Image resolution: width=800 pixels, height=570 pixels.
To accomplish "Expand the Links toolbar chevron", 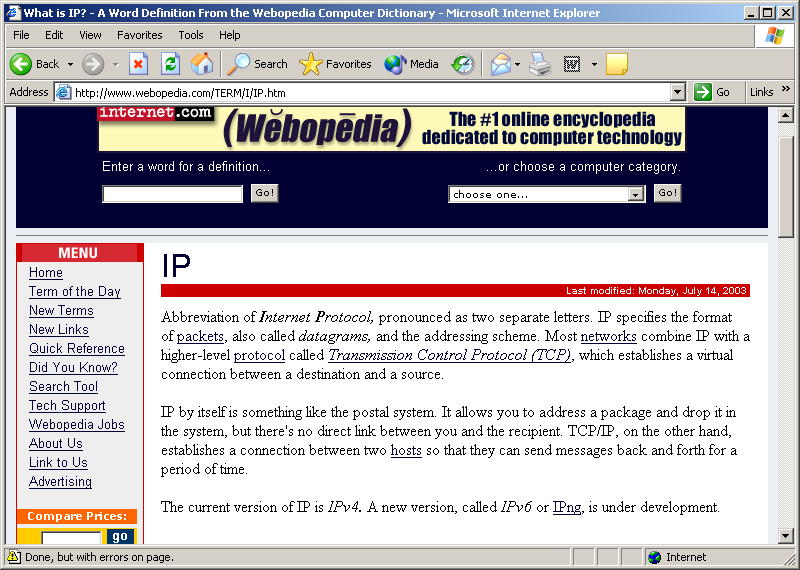I will [x=786, y=89].
